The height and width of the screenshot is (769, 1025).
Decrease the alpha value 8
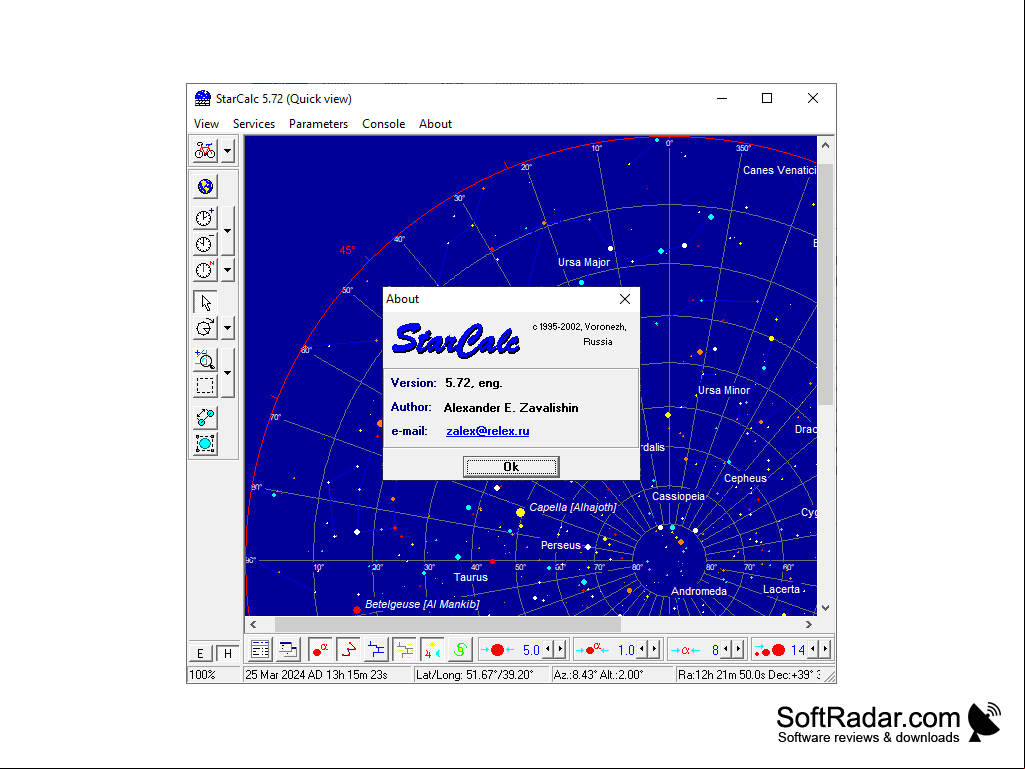coord(727,649)
